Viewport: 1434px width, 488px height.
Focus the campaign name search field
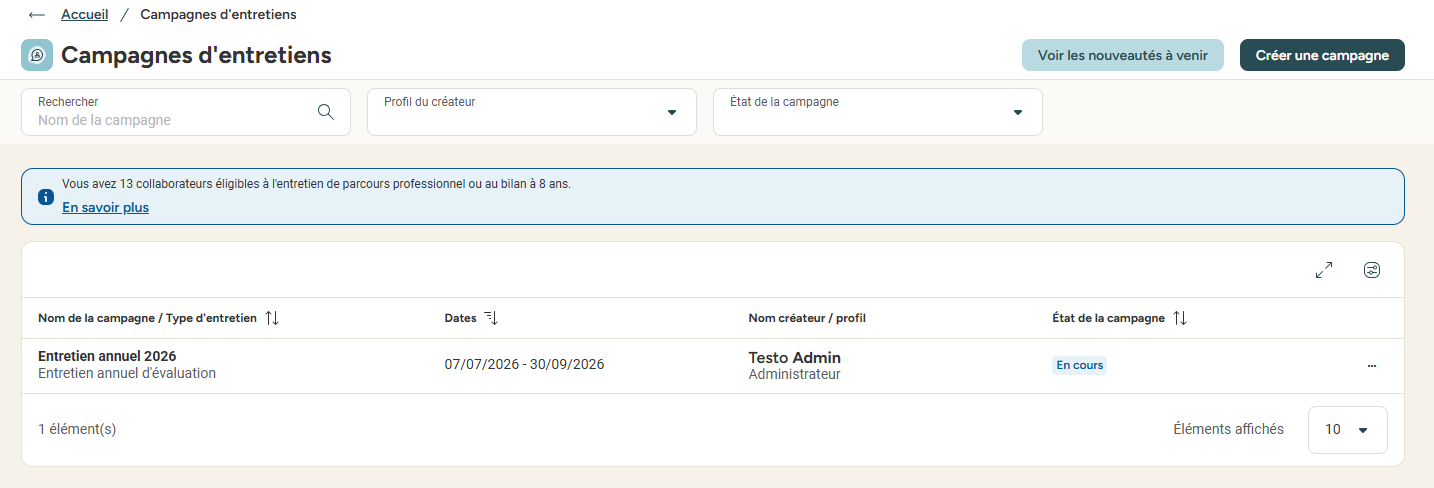(x=186, y=112)
